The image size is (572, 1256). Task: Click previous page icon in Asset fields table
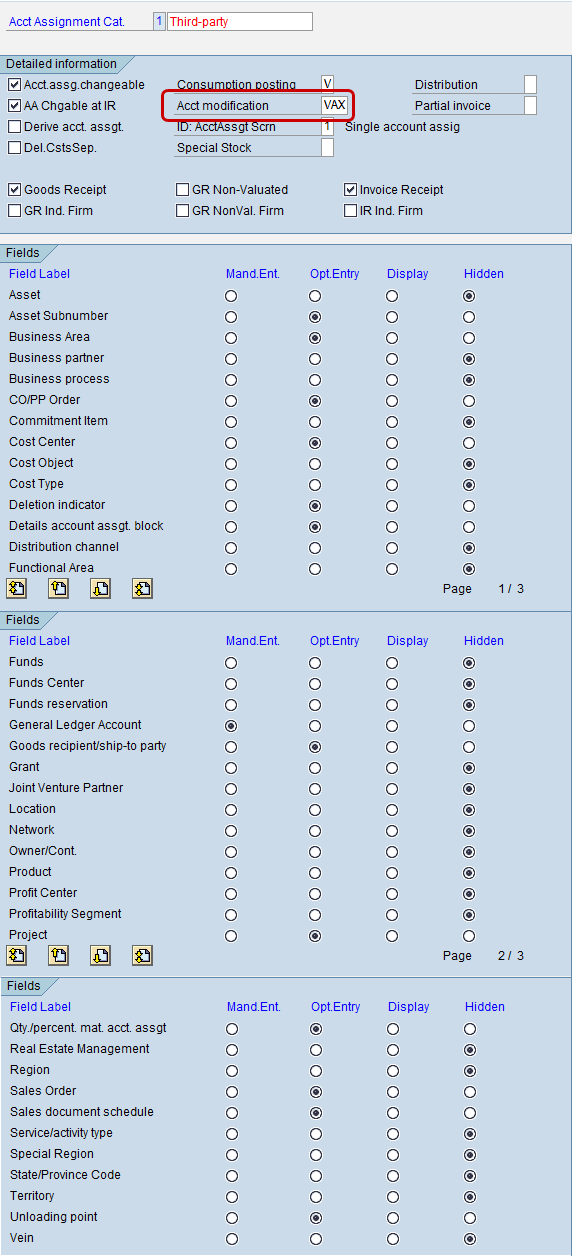pos(58,589)
